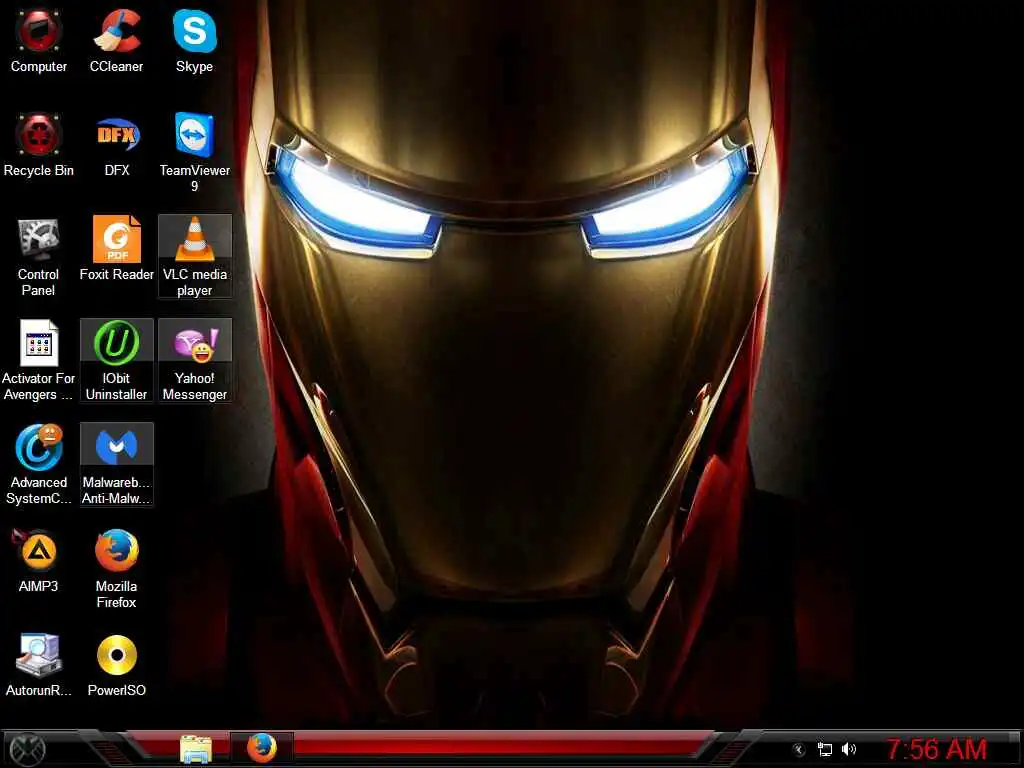Select the PowerISO desktop shortcut
1024x768 pixels.
click(117, 665)
